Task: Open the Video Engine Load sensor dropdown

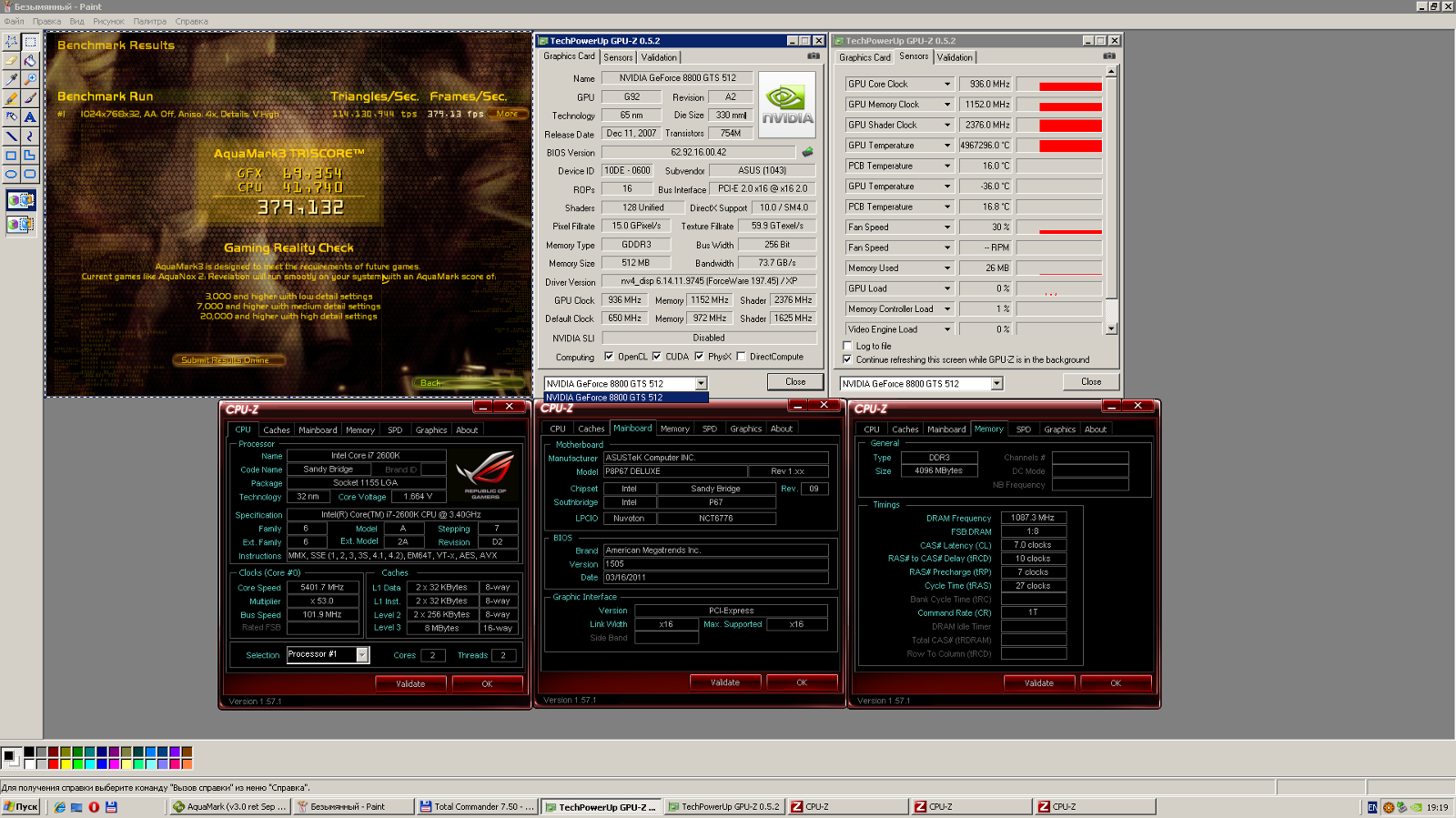Action: [947, 329]
